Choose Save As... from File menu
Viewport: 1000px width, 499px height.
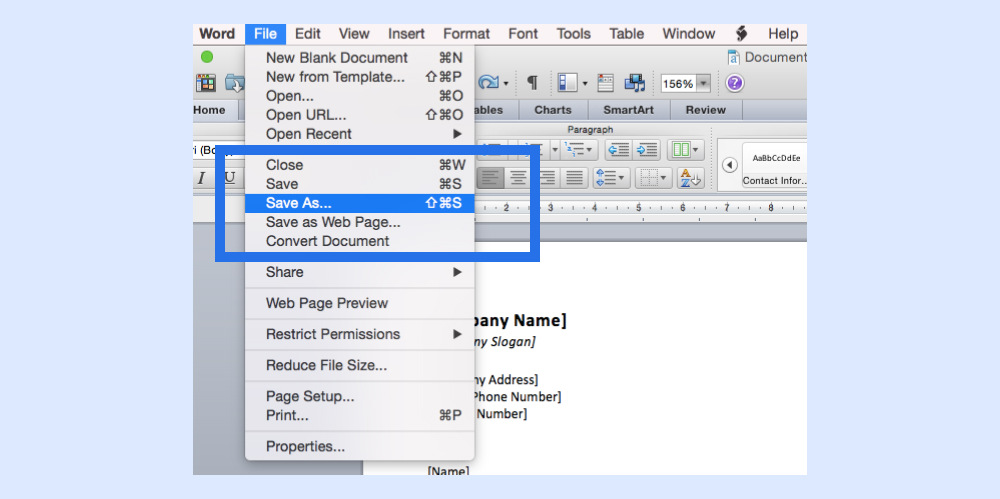pyautogui.click(x=298, y=203)
